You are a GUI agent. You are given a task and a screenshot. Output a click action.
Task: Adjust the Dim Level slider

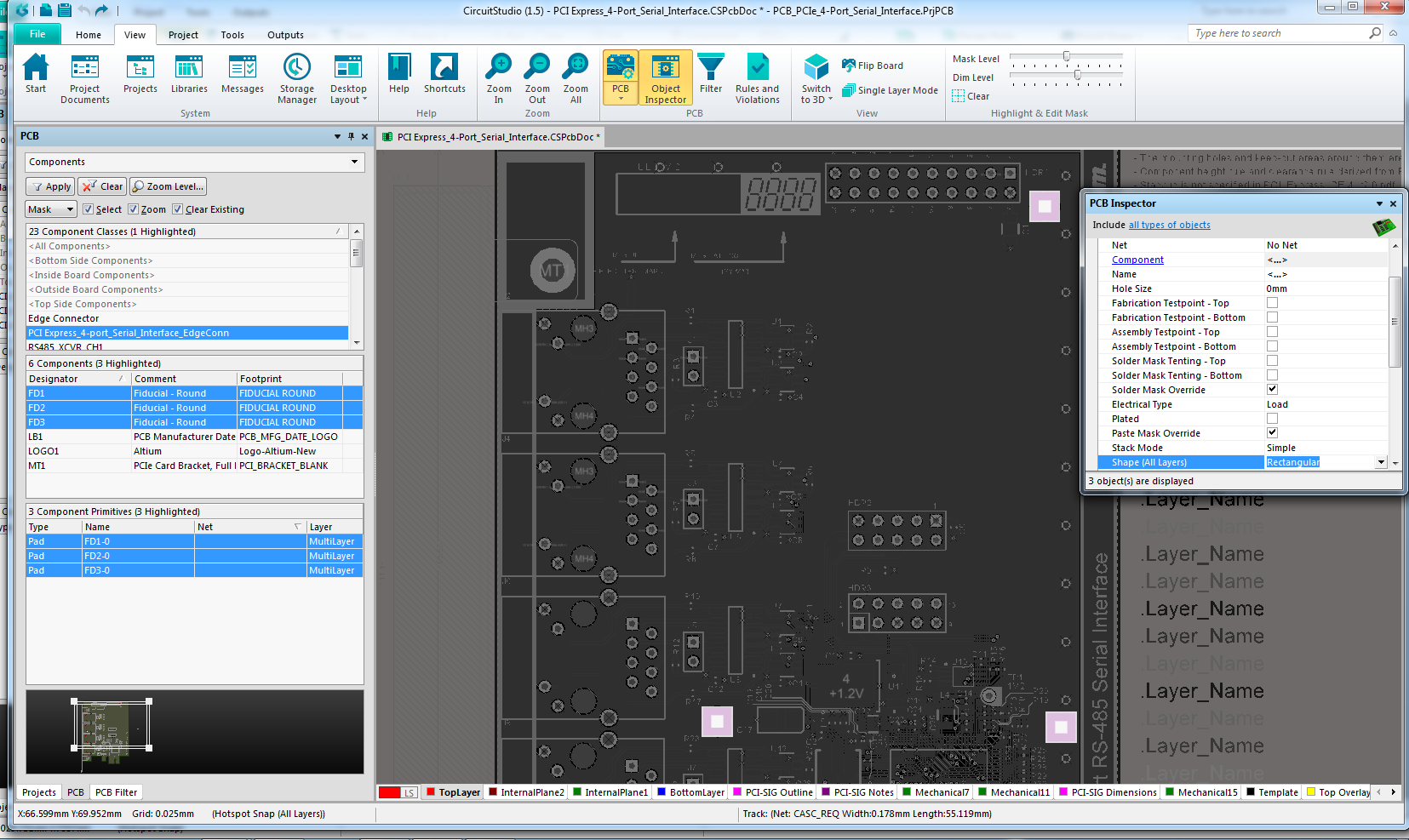1078,76
